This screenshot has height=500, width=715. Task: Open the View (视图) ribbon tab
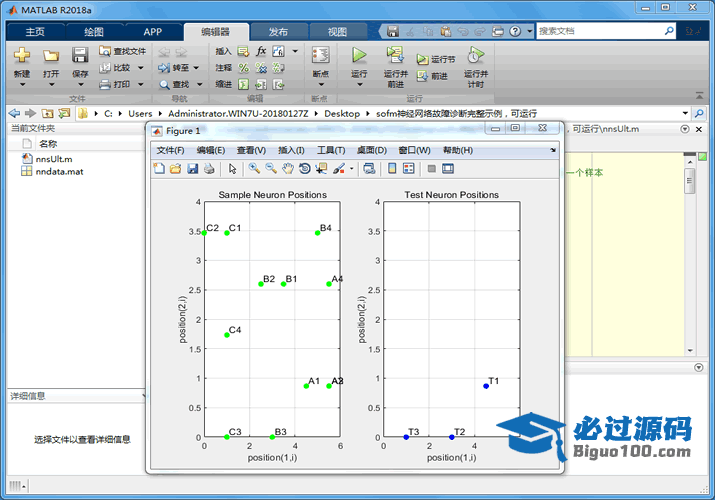337,31
